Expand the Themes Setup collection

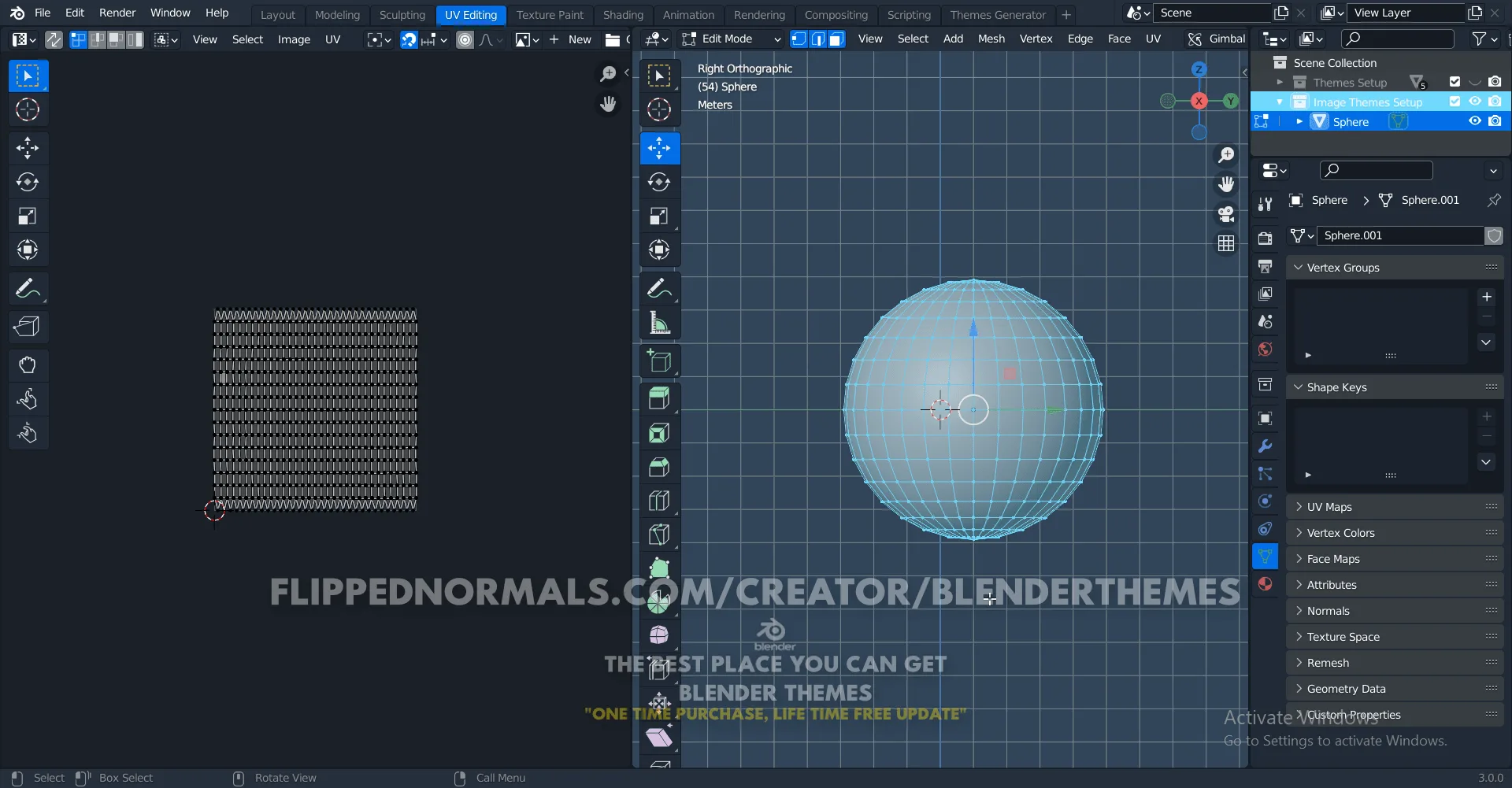tap(1280, 82)
